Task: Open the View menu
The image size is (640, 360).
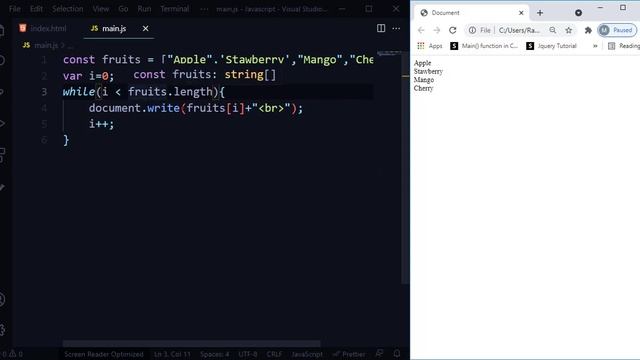Action: [x=100, y=9]
